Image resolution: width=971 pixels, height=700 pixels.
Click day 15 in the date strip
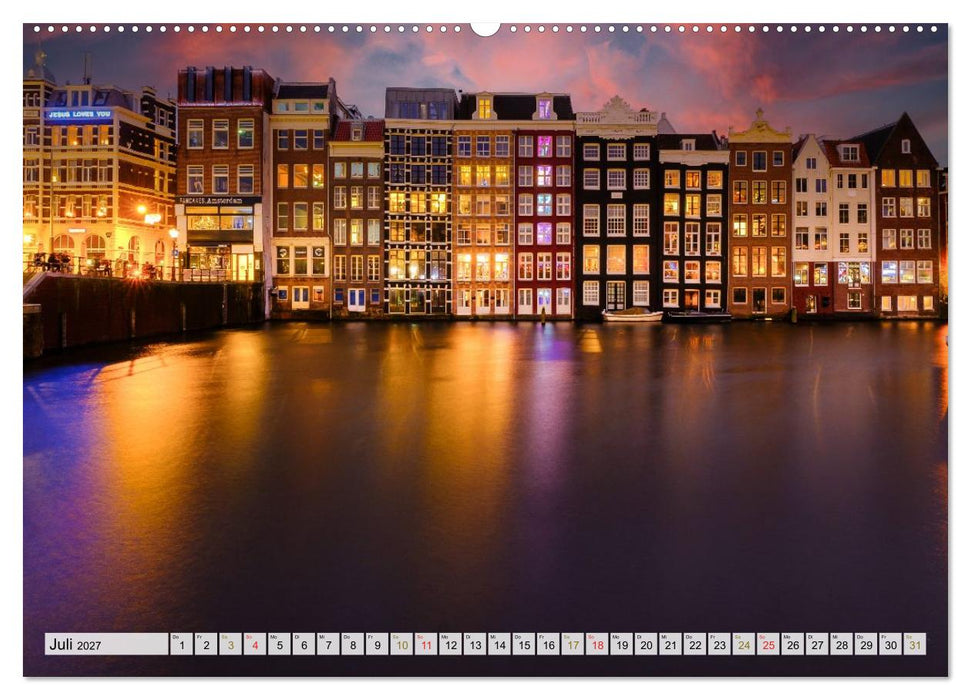pyautogui.click(x=524, y=644)
